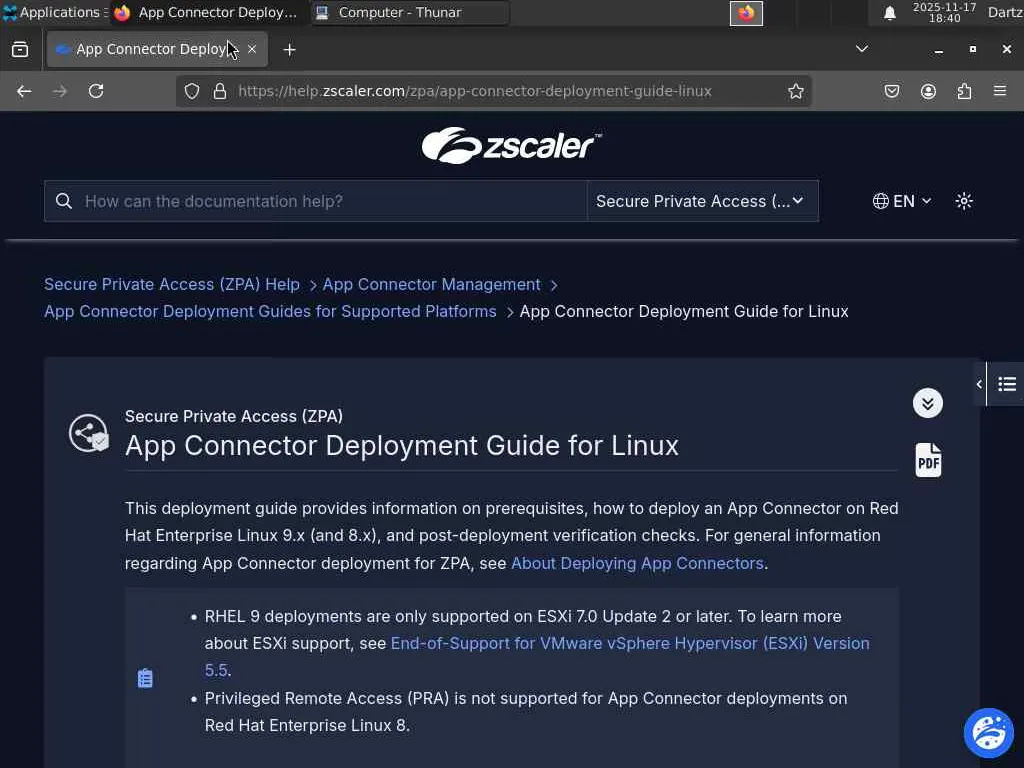Click the Firefox back arrow button

[24, 91]
